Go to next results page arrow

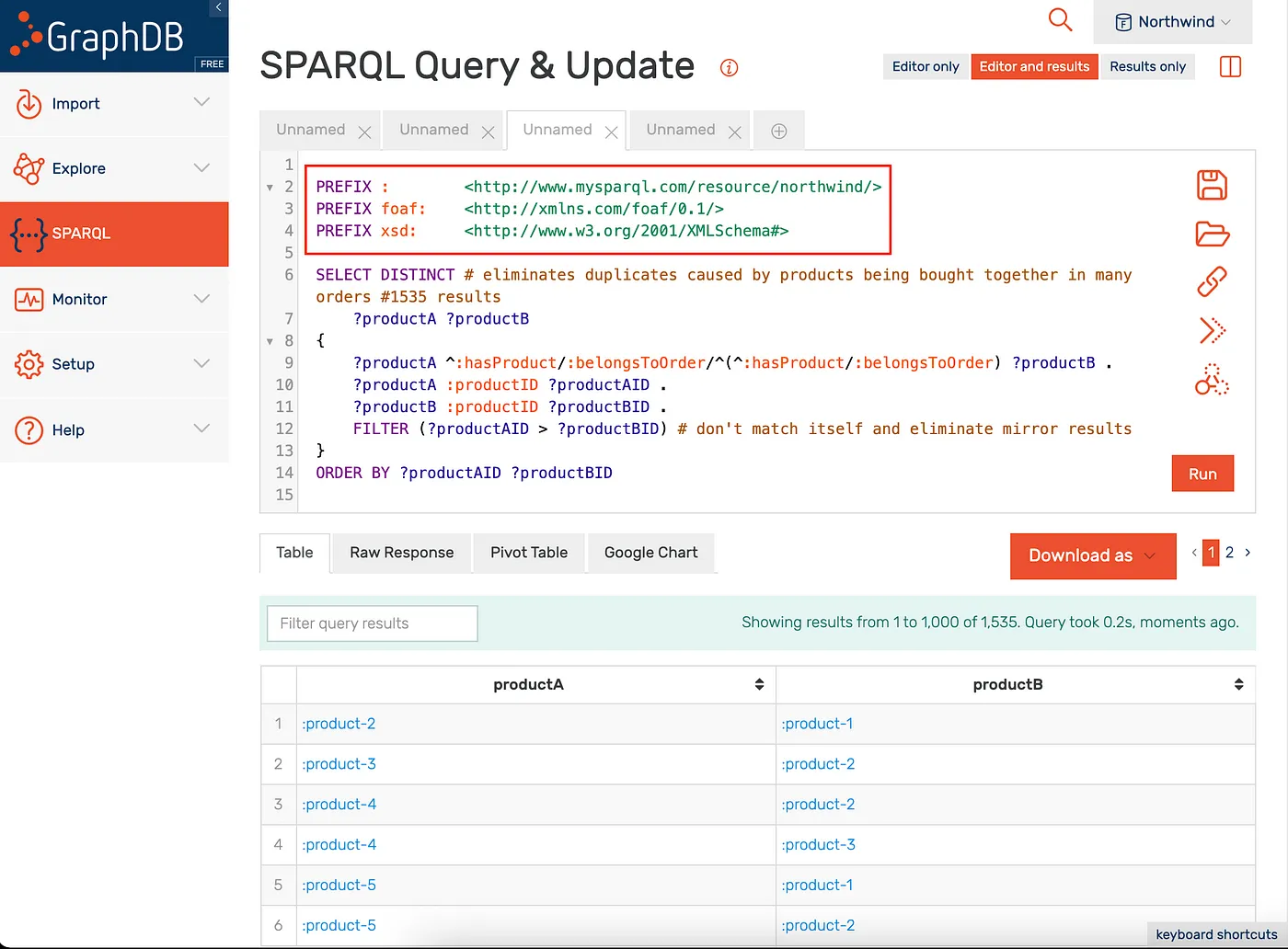pos(1248,553)
